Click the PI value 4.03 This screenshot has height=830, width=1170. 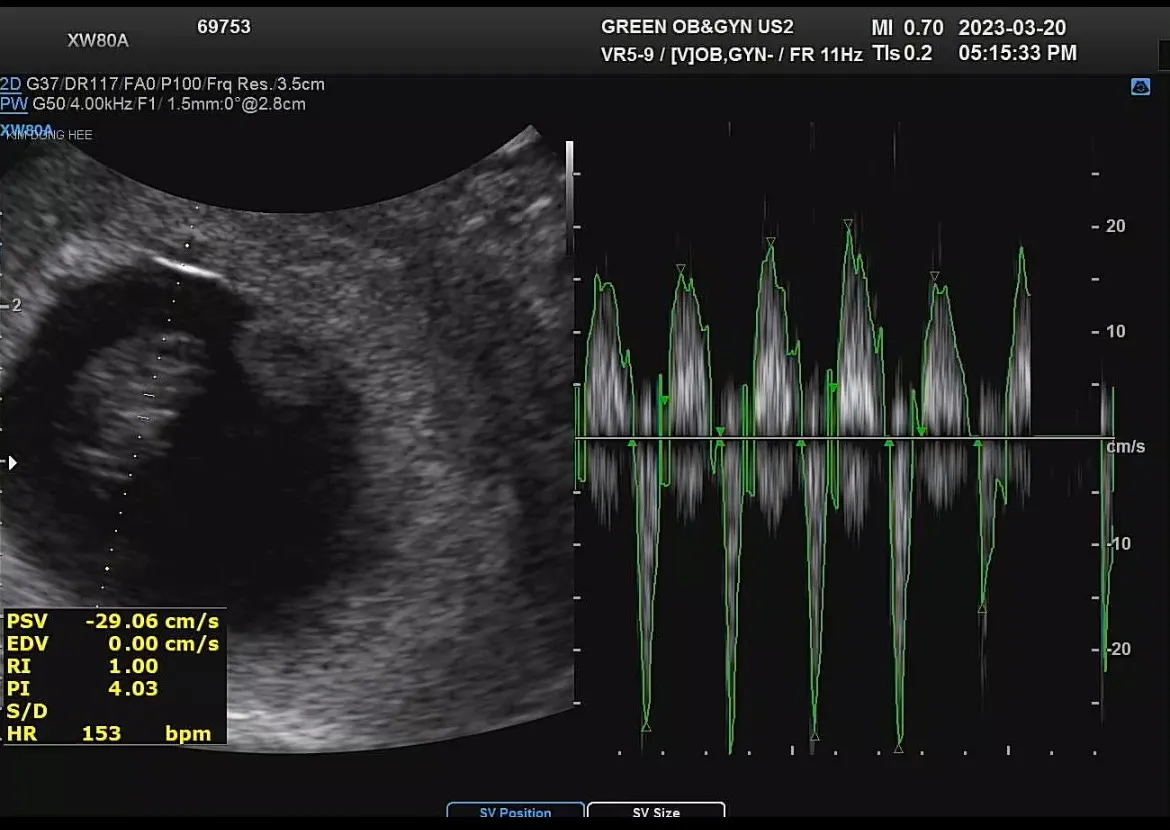pos(133,688)
